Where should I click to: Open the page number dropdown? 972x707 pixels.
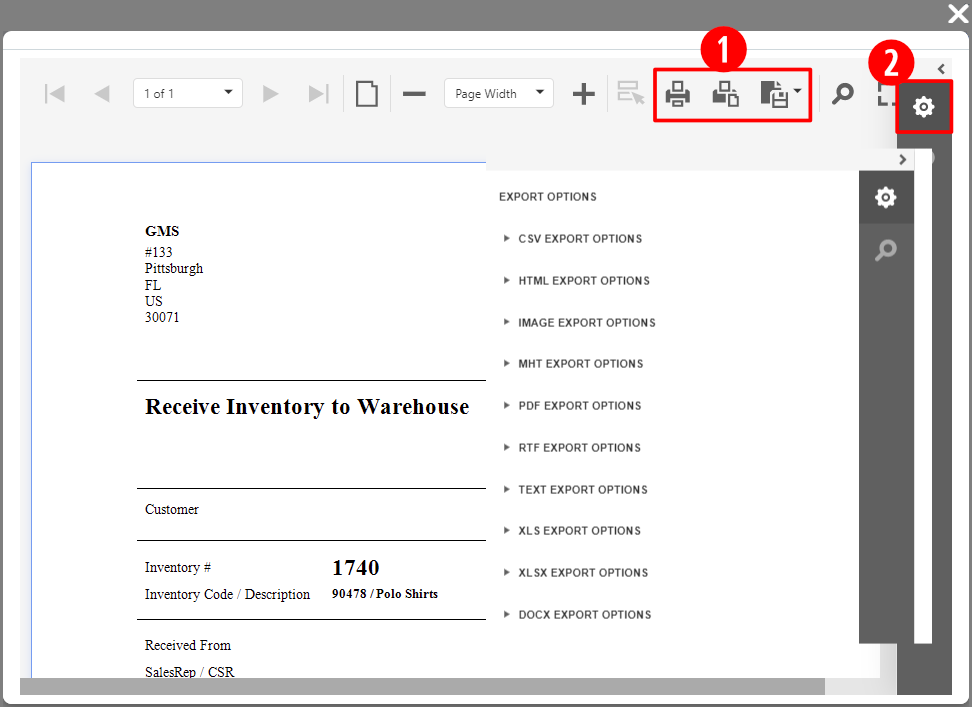coord(188,93)
